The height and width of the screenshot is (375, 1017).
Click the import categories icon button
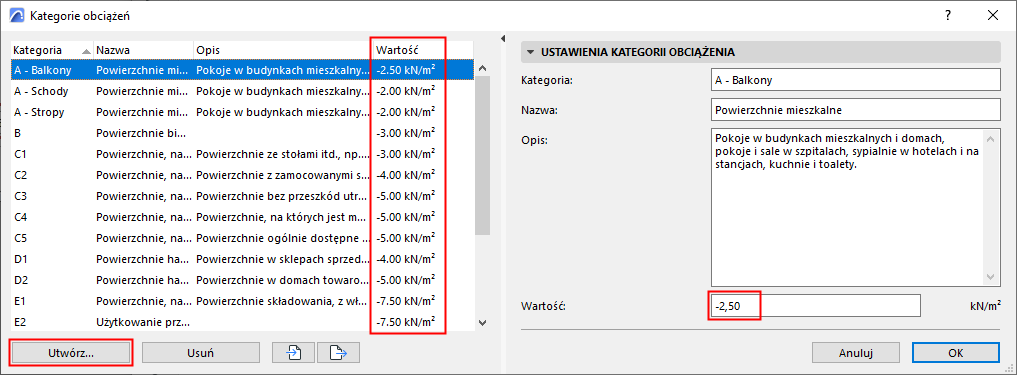(x=294, y=353)
